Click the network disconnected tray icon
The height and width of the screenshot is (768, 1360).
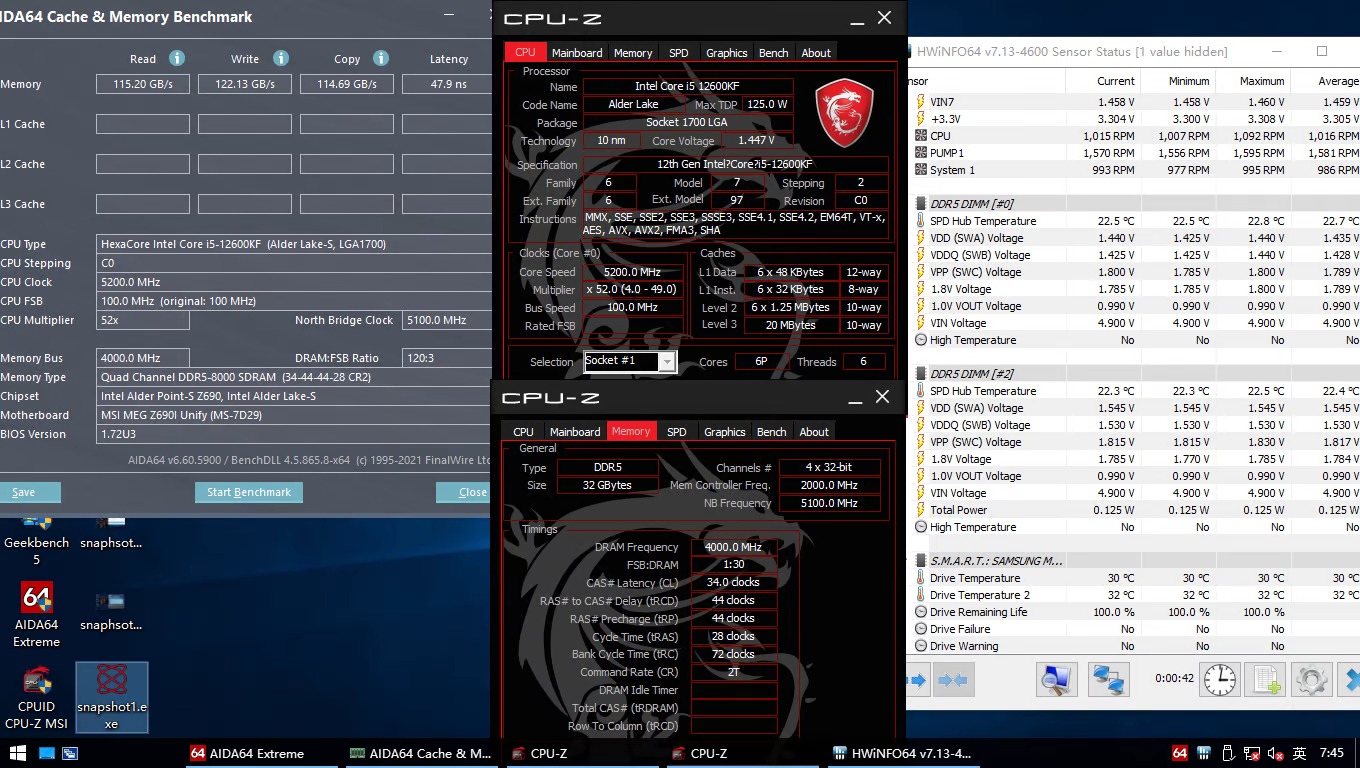1251,753
